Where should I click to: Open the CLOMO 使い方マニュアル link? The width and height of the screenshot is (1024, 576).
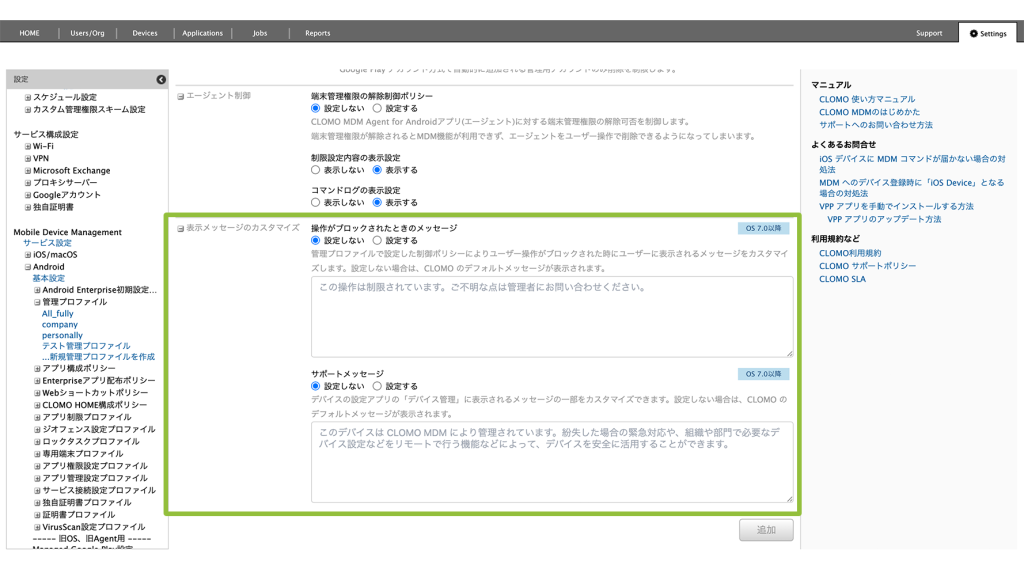coord(866,99)
